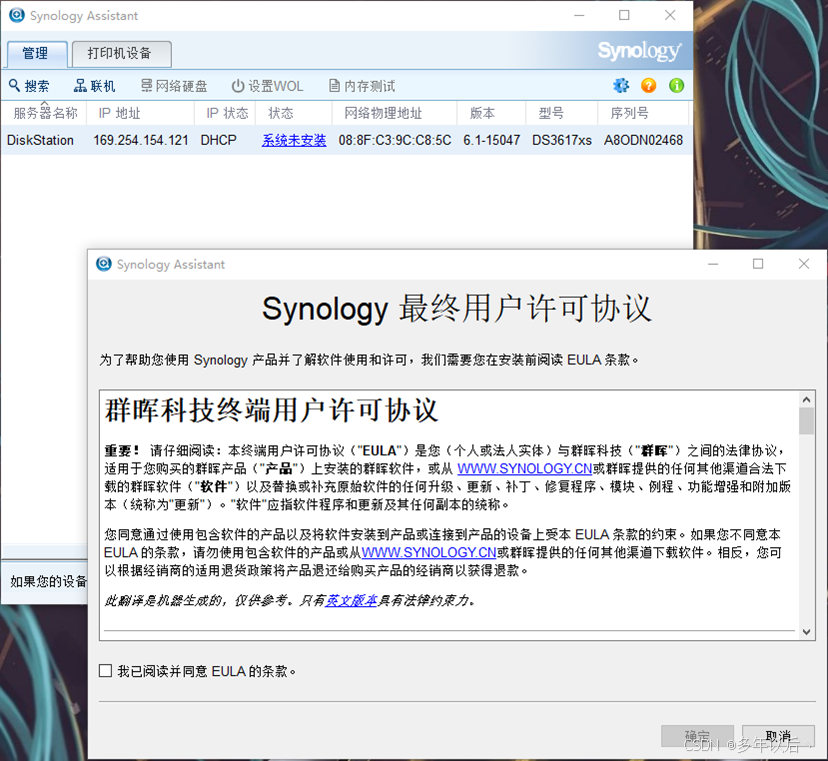Viewport: 828px width, 761px height.
Task: Click the 内存测试 memory test toolbar item
Action: click(362, 86)
